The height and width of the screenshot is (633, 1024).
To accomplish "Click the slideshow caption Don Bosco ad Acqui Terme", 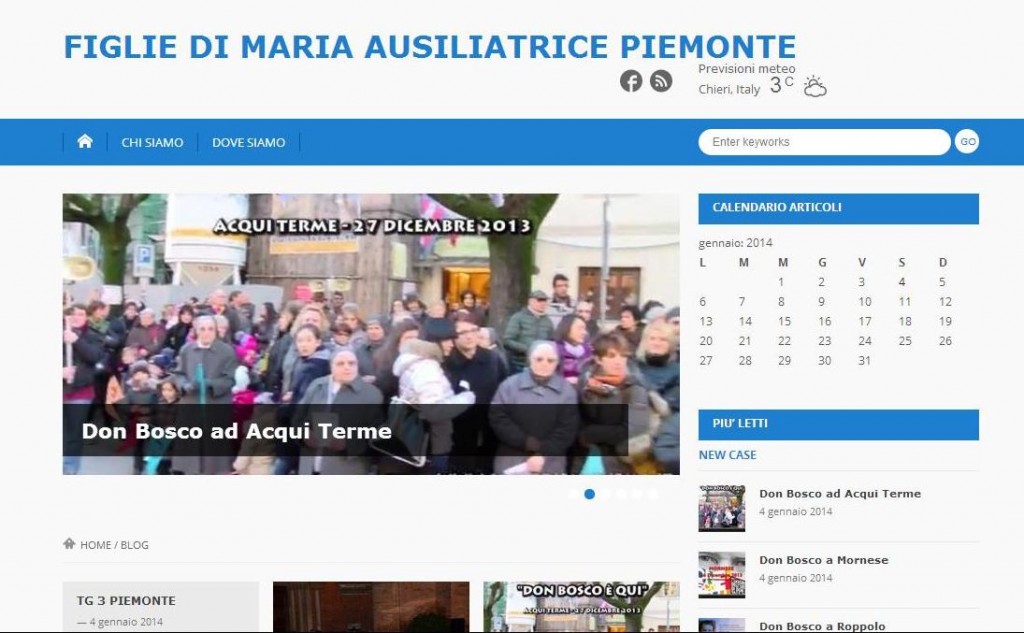I will (236, 431).
